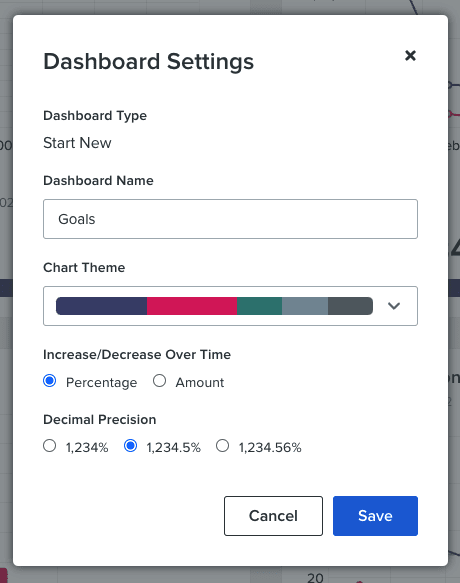The image size is (460, 583).
Task: Select the 1,234.5% precision option
Action: click(131, 445)
